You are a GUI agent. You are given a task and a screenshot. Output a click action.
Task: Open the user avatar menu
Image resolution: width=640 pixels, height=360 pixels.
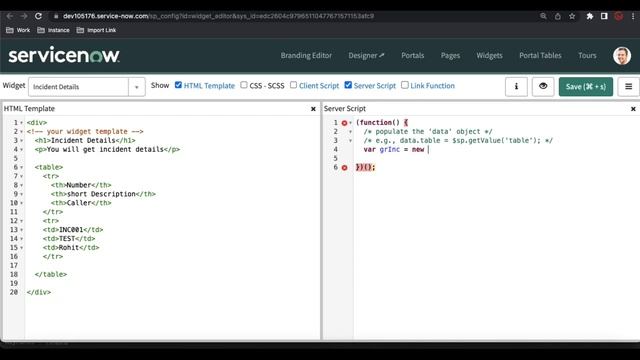click(x=622, y=56)
